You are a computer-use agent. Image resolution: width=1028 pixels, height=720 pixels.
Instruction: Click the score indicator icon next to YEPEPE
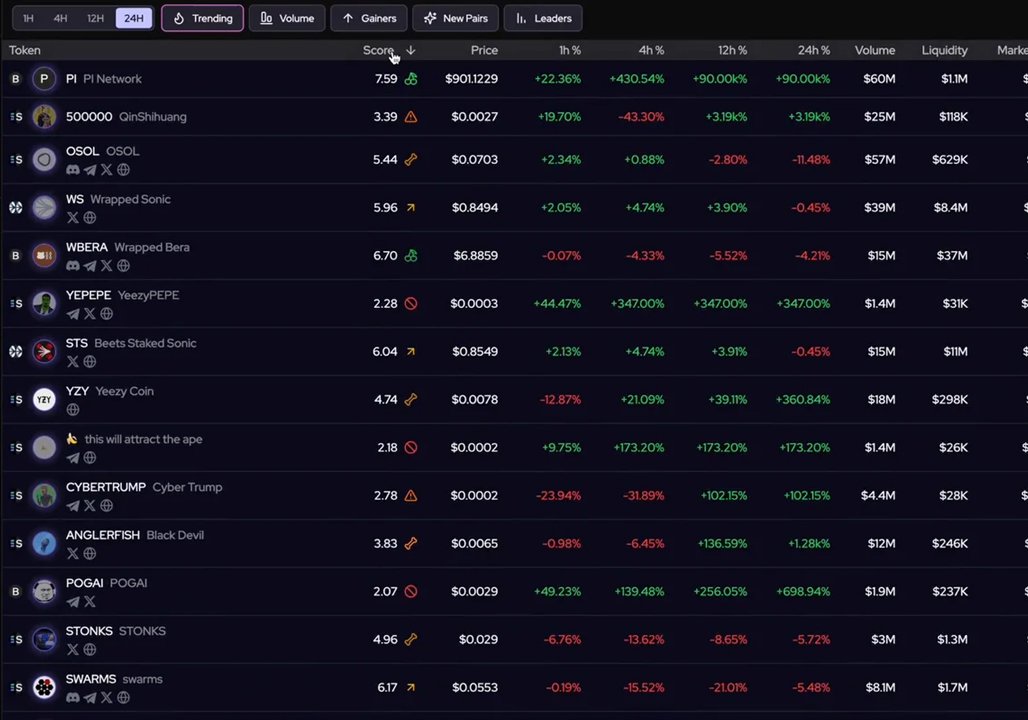pos(410,303)
